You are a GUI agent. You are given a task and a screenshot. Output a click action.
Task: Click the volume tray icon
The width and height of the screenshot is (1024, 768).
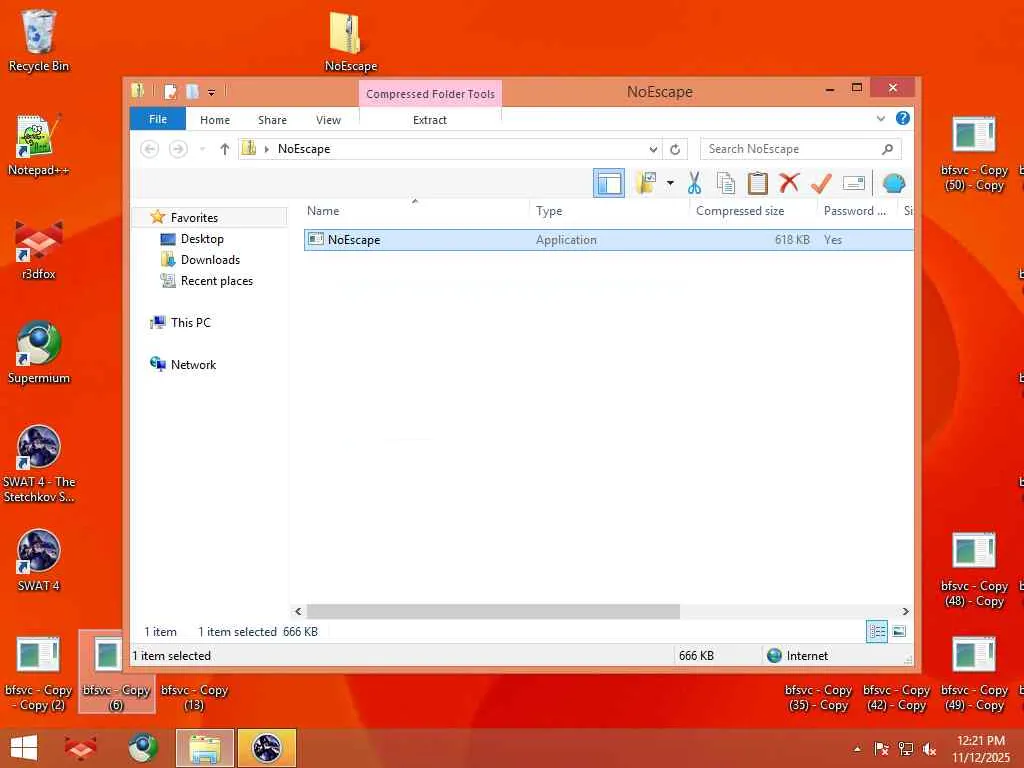click(x=929, y=749)
